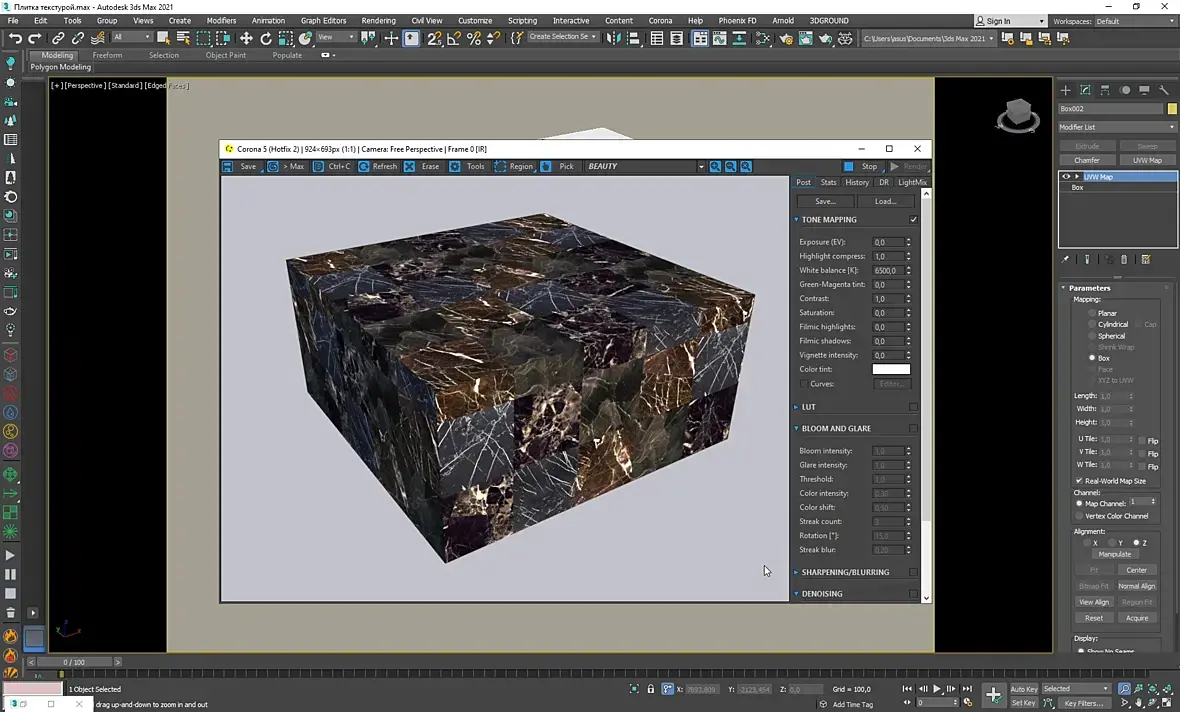Expand the Sharpening/Blurring section
Image resolution: width=1180 pixels, height=712 pixels.
[845, 572]
